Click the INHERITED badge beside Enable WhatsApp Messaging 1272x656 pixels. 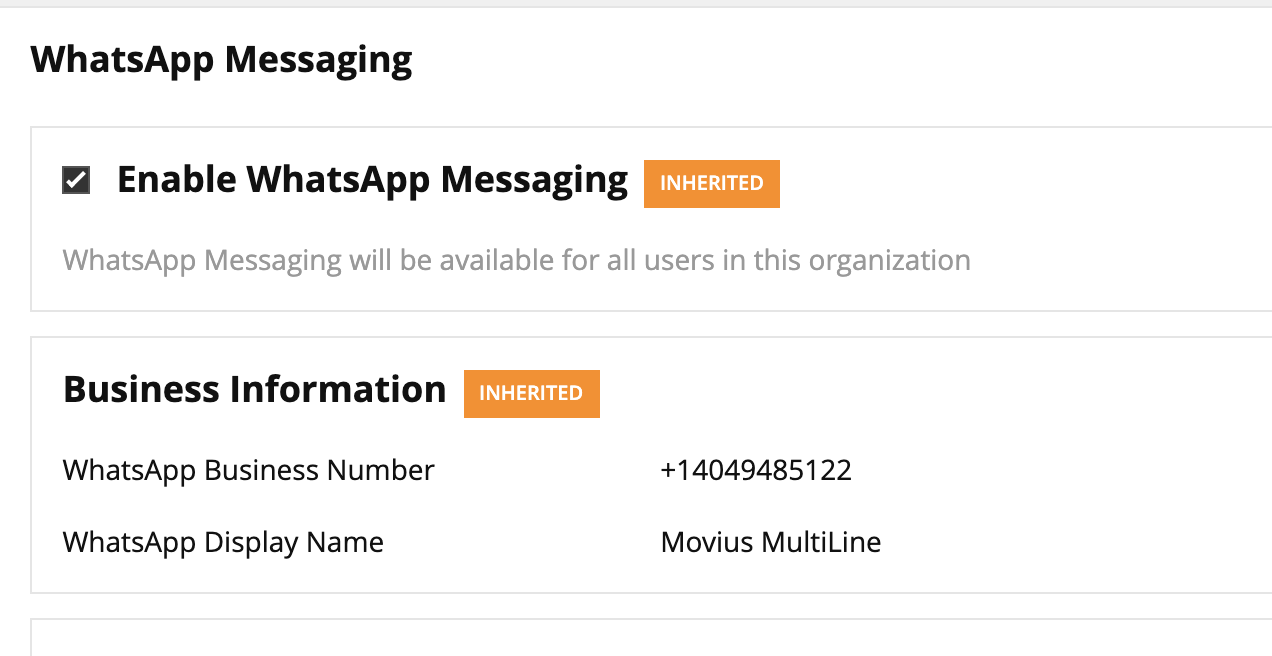711,183
